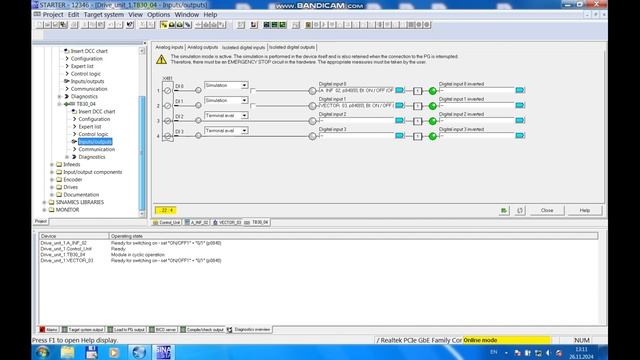Image resolution: width=640 pixels, height=360 pixels.
Task: Click Drive_unit_1.TB30_04 row in diagnostics list
Action: click(318, 255)
